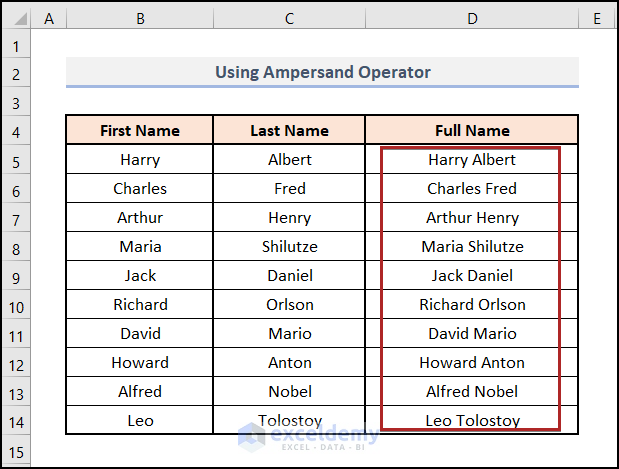Select column B header
The width and height of the screenshot is (619, 469).
pyautogui.click(x=140, y=18)
